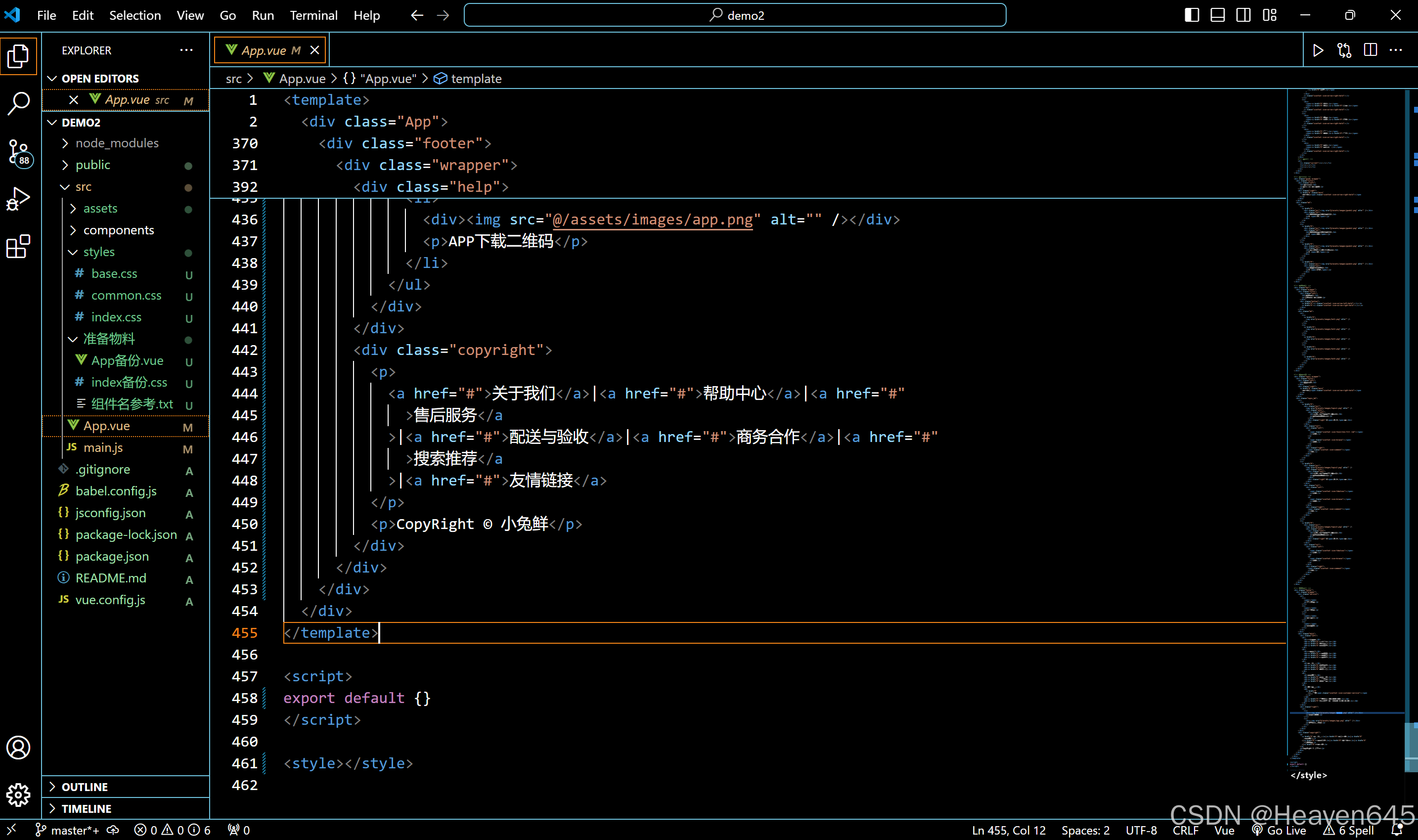Change UTF-8 encoding setting
Viewport: 1418px width, 840px height.
point(1141,830)
